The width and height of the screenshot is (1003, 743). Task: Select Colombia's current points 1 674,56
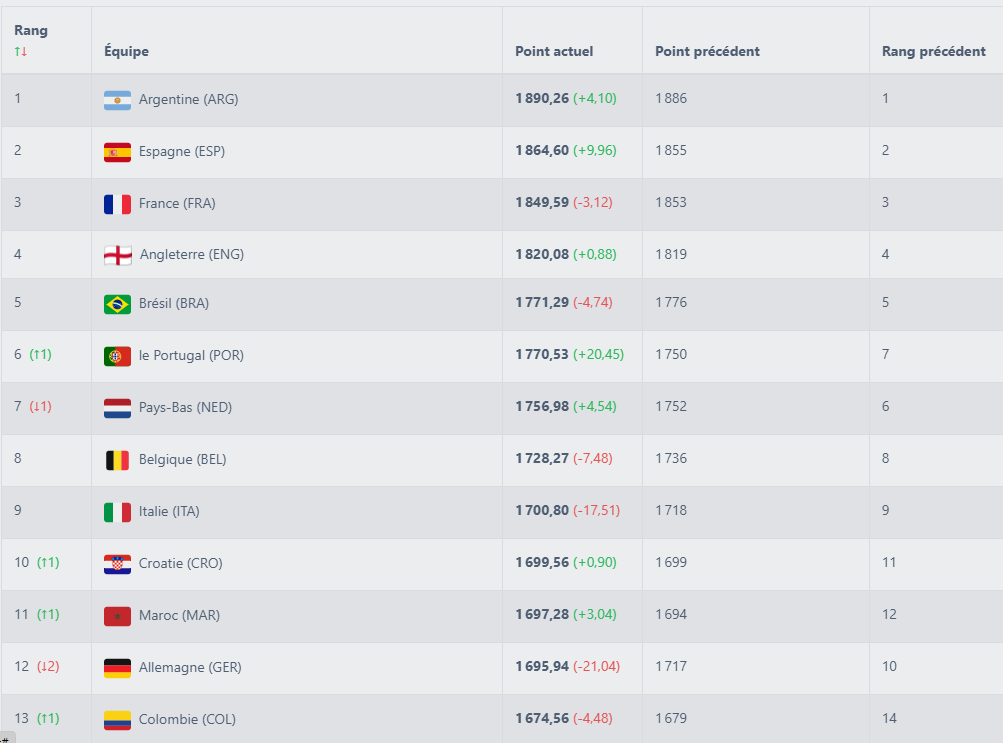pos(542,718)
